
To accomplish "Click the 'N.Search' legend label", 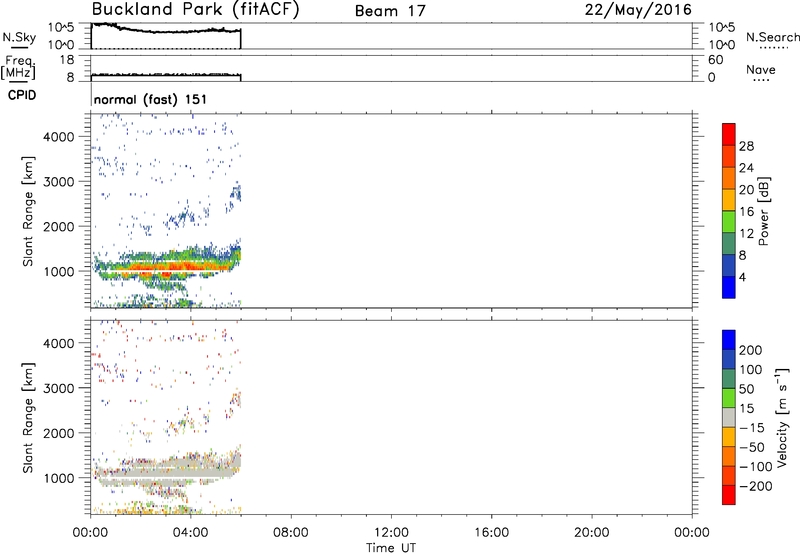I will (x=772, y=37).
